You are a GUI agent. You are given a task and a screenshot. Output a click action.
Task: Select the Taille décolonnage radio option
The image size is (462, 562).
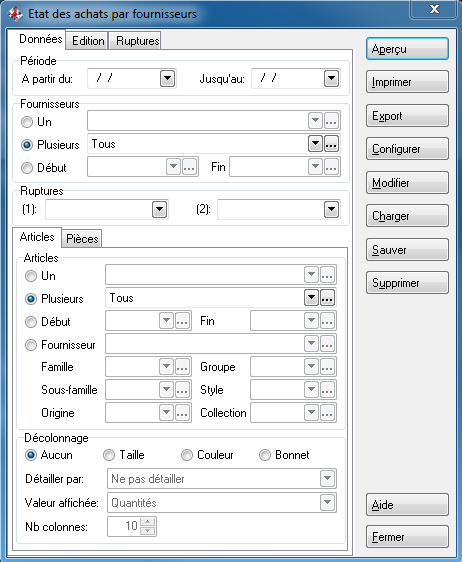pyautogui.click(x=109, y=455)
